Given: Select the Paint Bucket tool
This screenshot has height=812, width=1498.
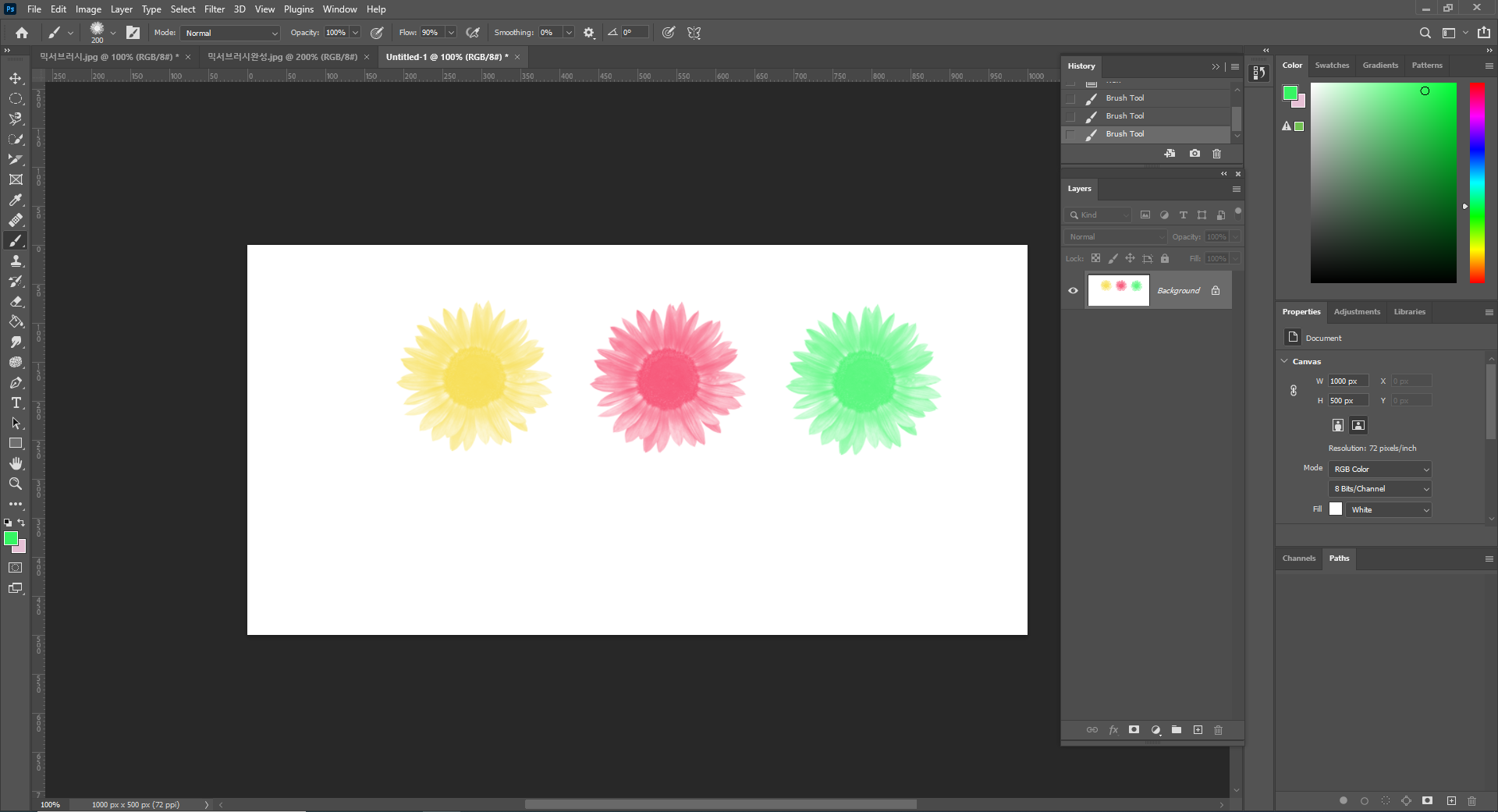Looking at the screenshot, I should click(x=16, y=321).
